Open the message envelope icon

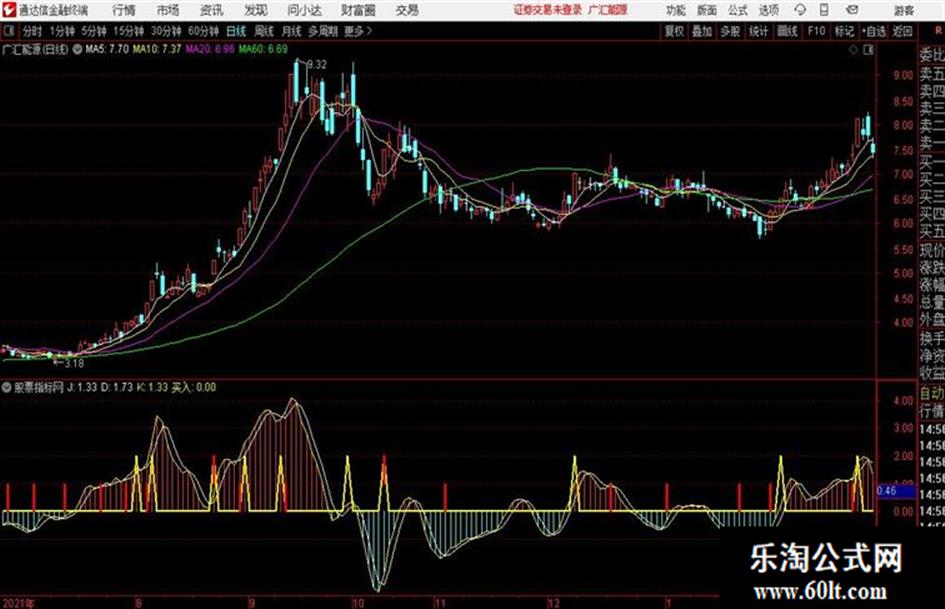coord(852,10)
